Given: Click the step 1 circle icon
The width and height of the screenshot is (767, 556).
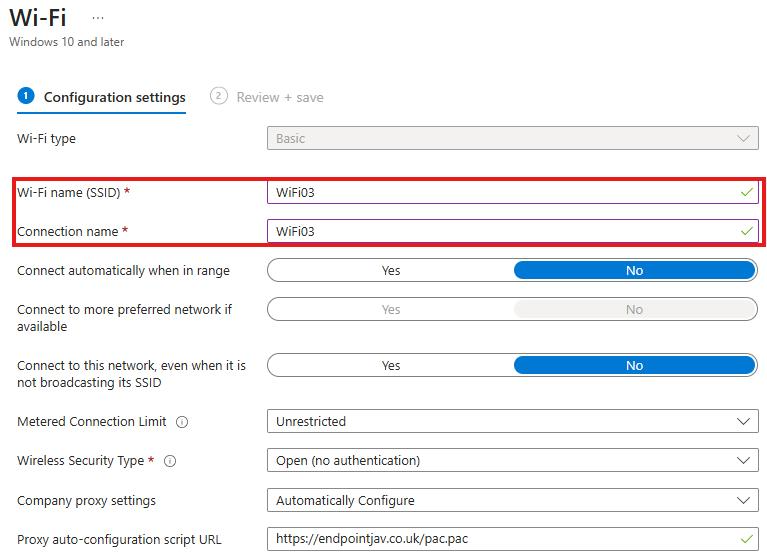Looking at the screenshot, I should click(26, 96).
